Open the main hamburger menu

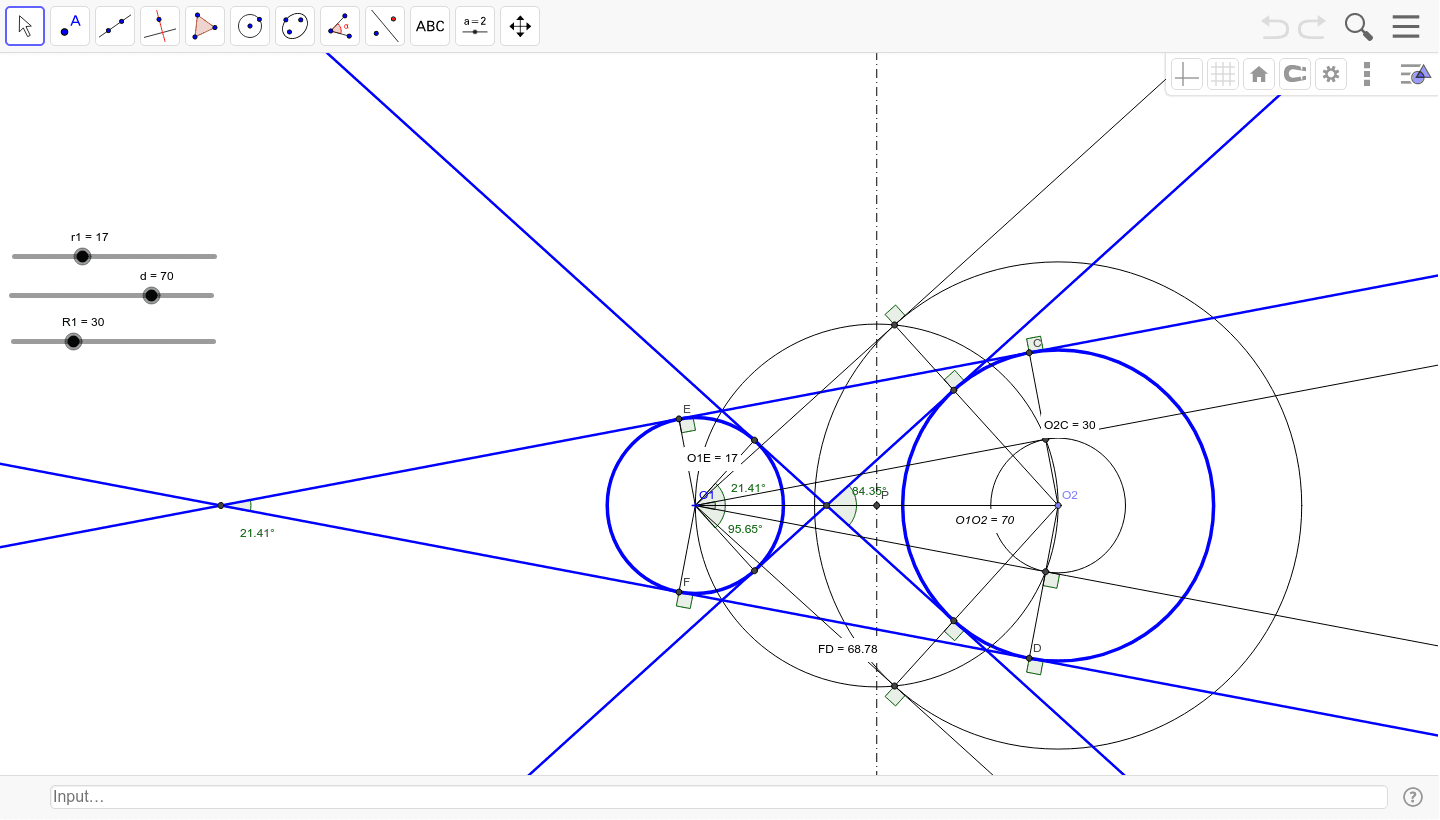(x=1406, y=27)
